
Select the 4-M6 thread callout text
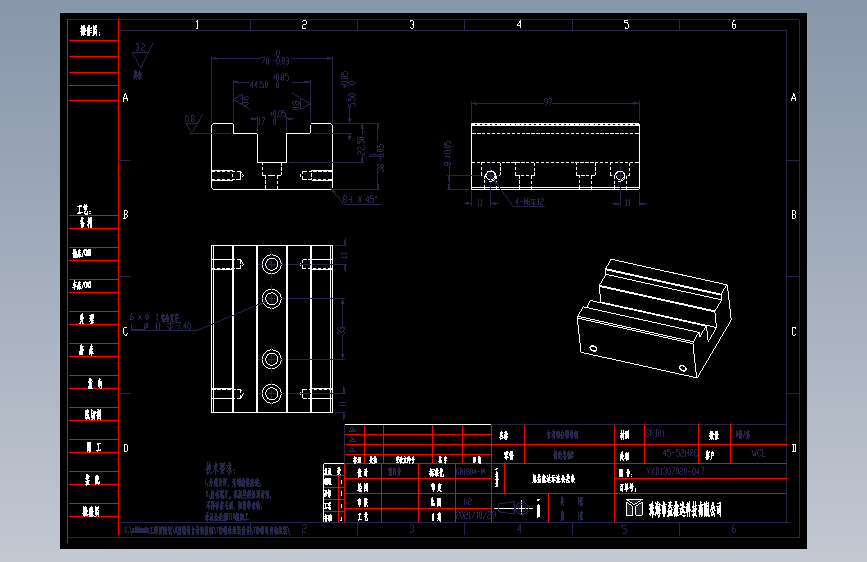point(529,202)
